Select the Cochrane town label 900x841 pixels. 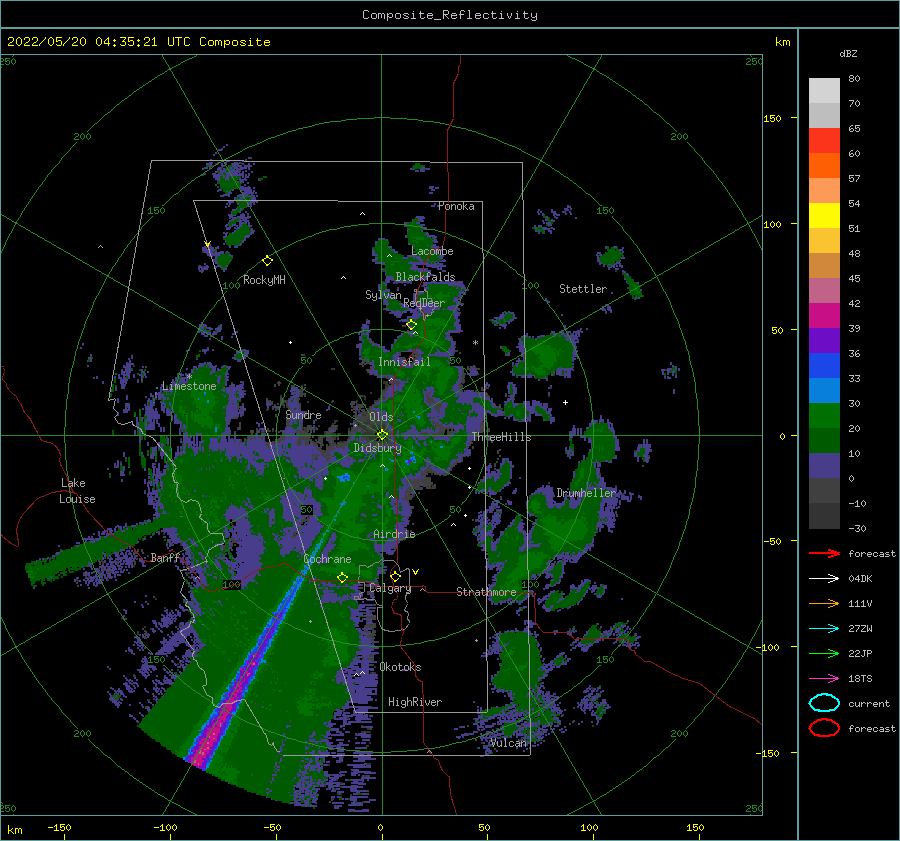pyautogui.click(x=327, y=559)
